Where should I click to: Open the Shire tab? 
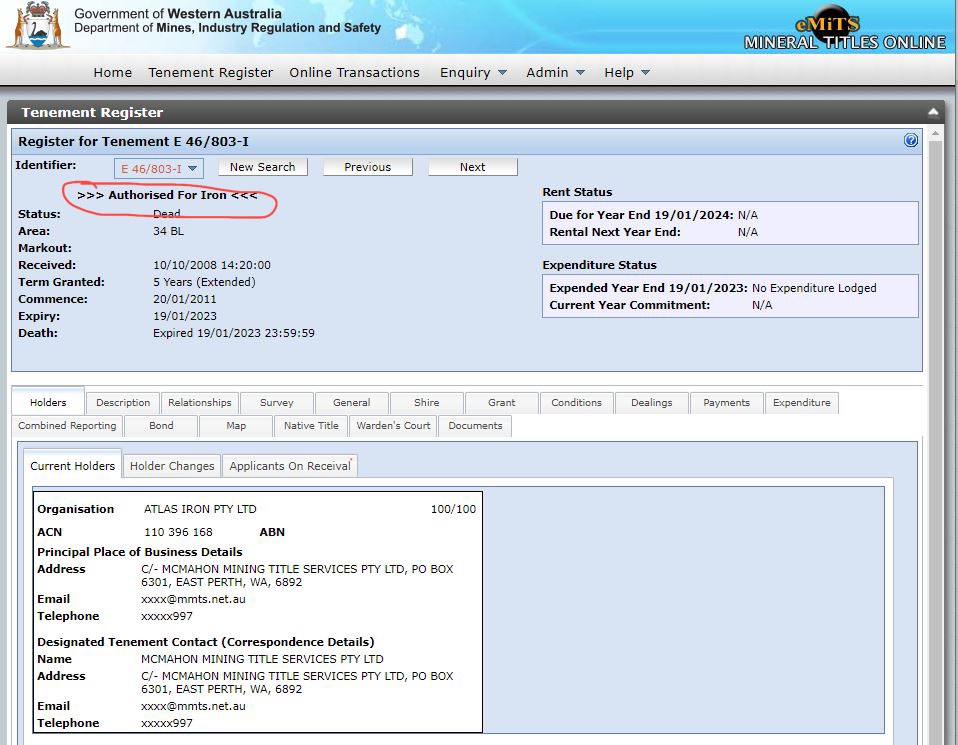point(426,403)
